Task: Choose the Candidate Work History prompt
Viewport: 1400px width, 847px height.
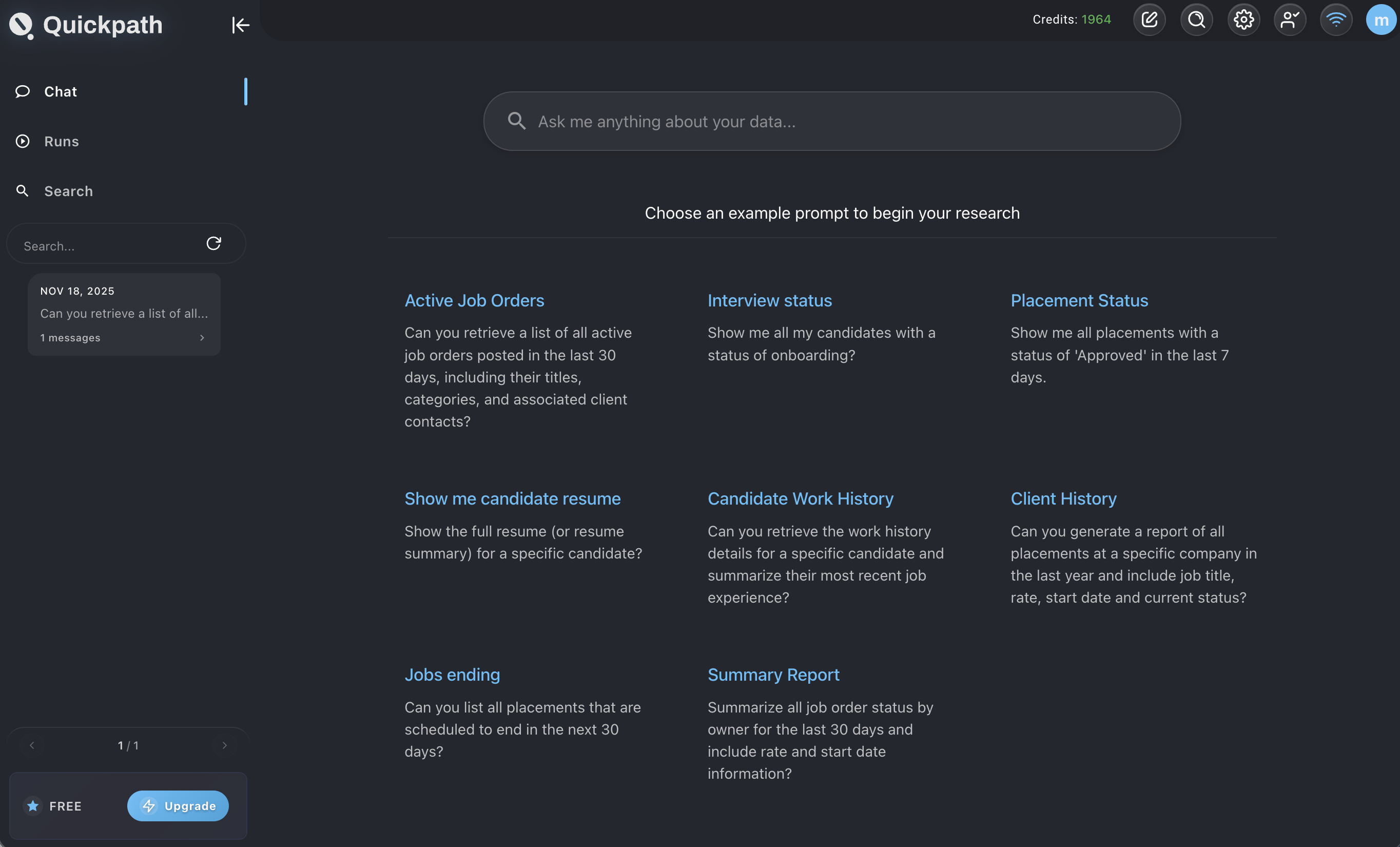Action: coord(800,498)
